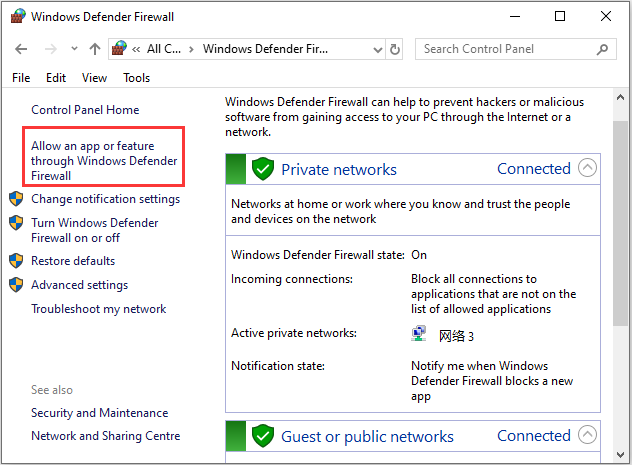Screen dimensions: 632x465
Task: Click Restore defaults link
Action: [73, 261]
